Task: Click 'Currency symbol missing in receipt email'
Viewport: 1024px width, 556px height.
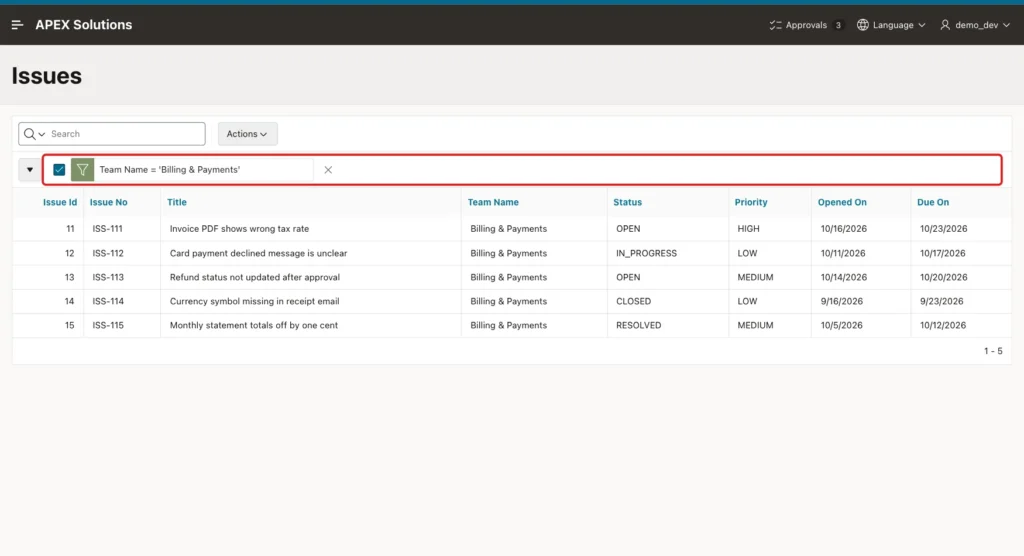Action: [255, 301]
